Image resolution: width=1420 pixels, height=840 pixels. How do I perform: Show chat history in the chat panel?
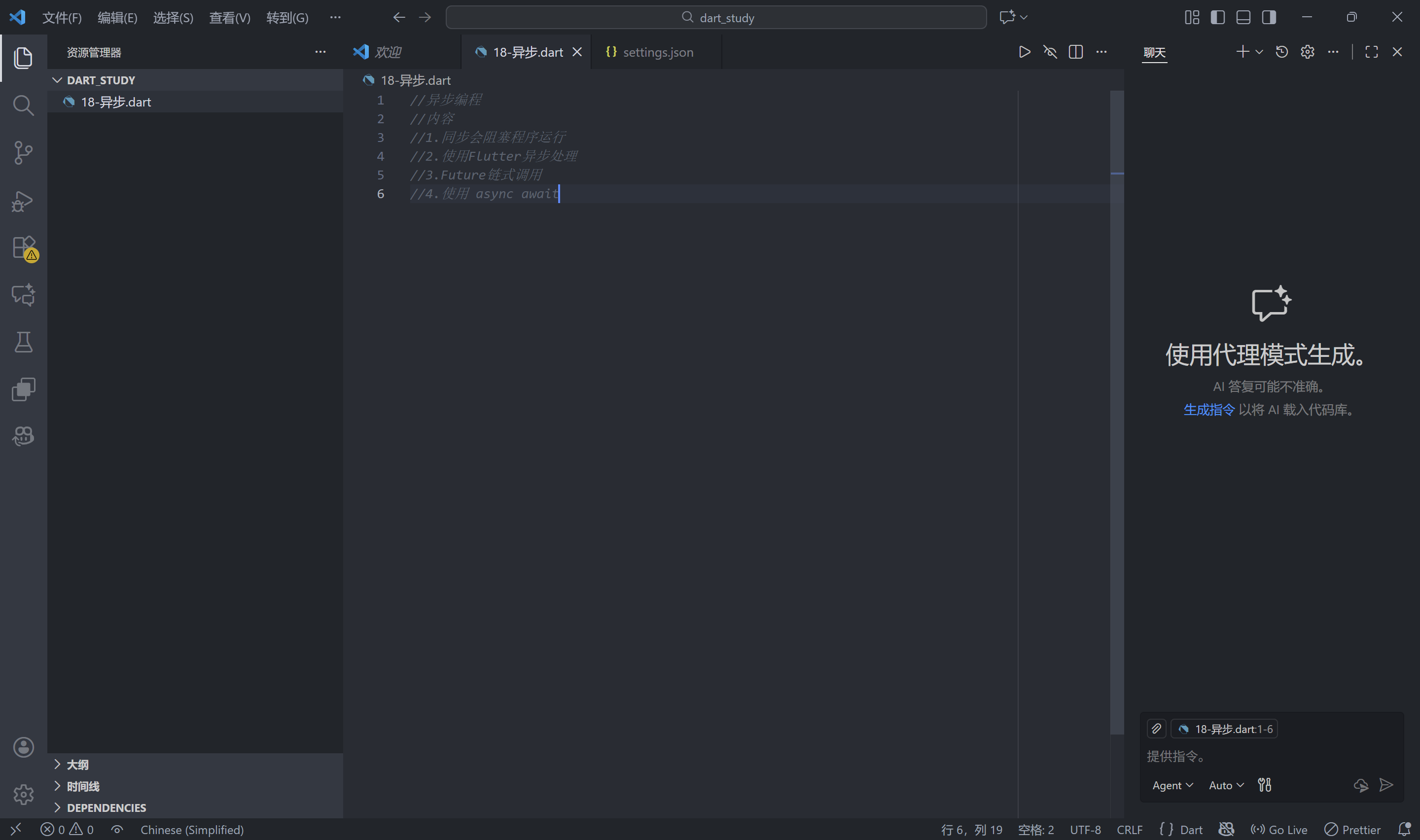point(1281,52)
